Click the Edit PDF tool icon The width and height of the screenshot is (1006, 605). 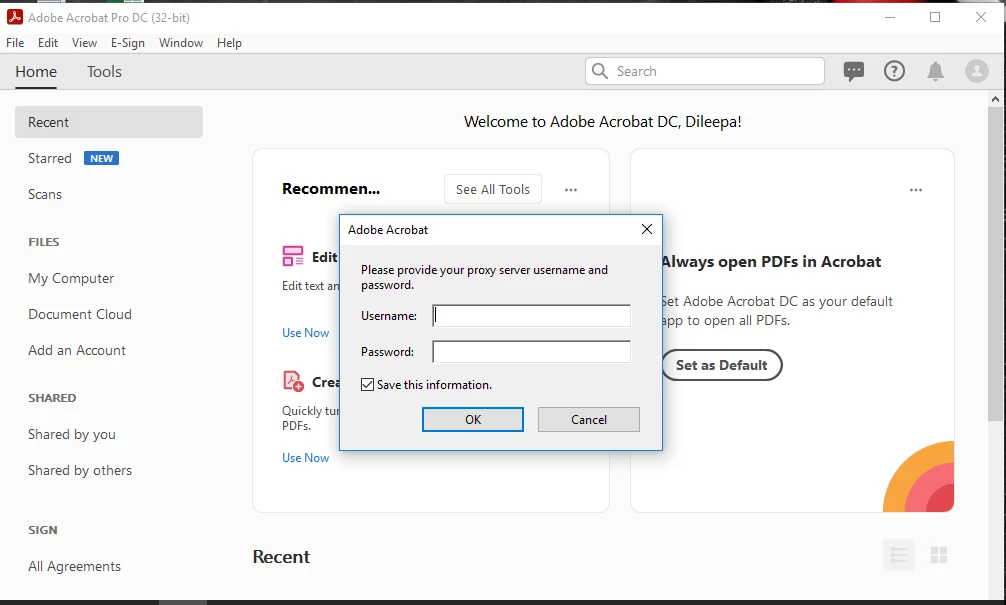point(293,256)
